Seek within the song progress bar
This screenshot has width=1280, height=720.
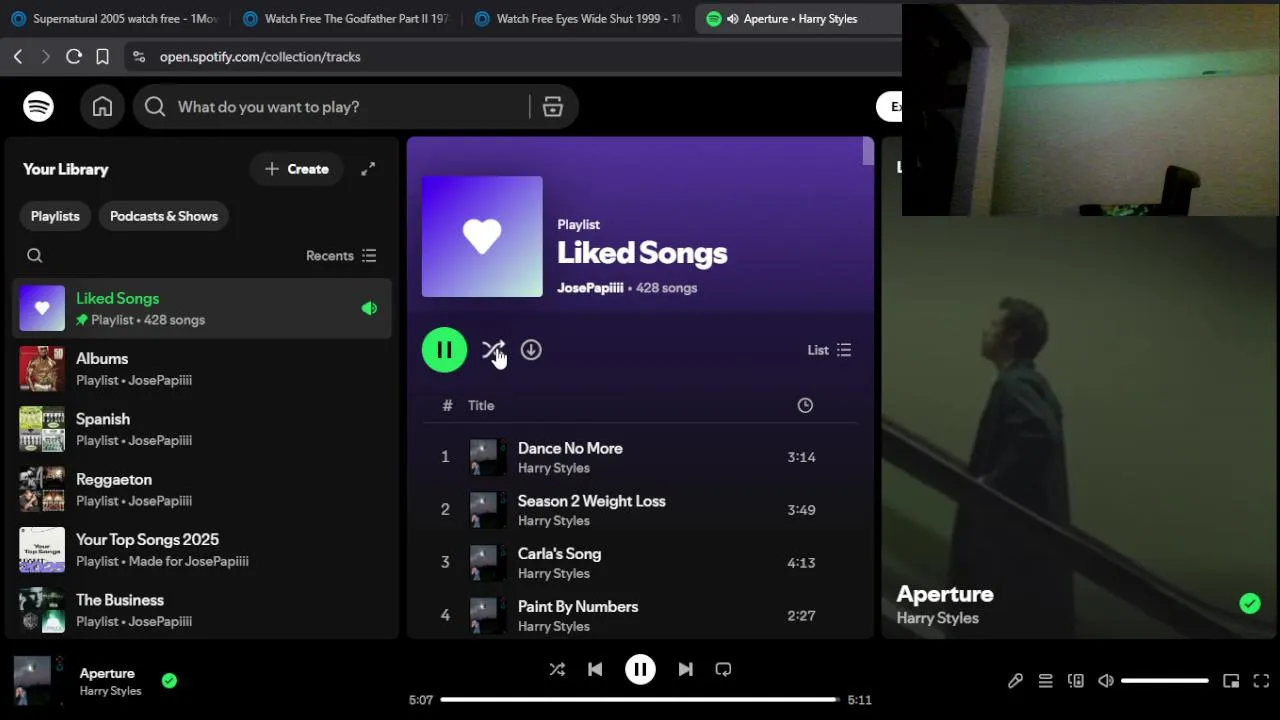[640, 700]
